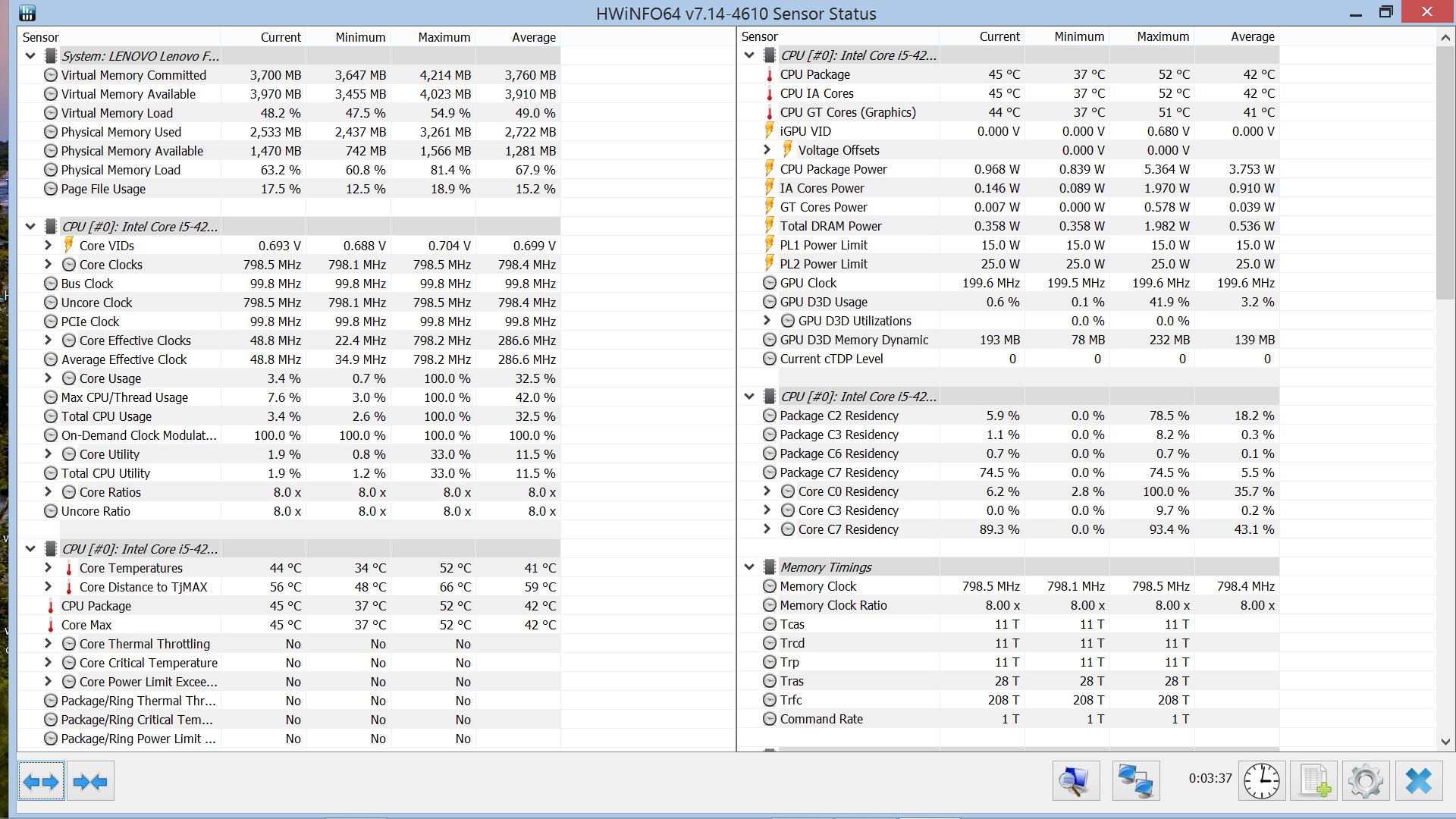1456x819 pixels.
Task: Select the Package/Ring Thermal Thr... row
Action: point(289,701)
